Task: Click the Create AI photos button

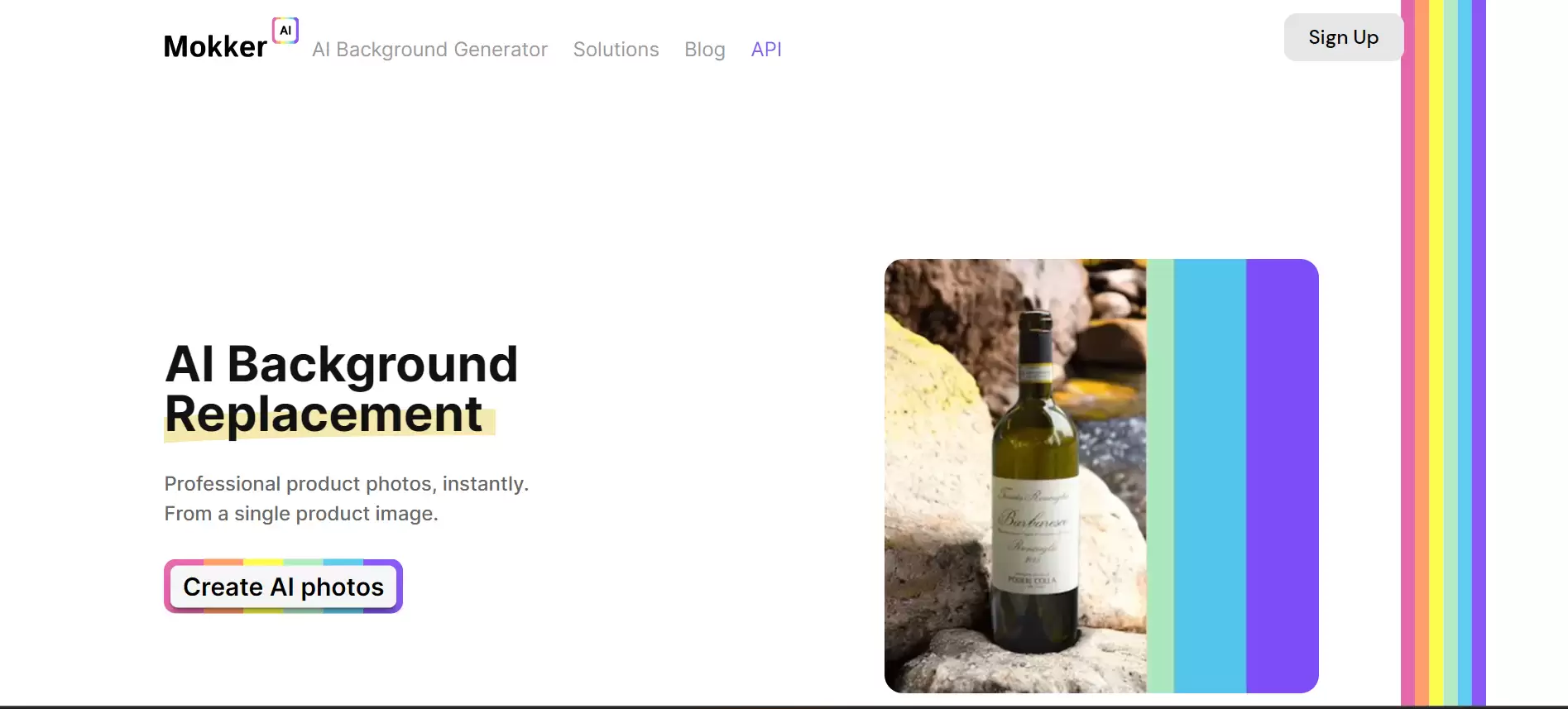Action: point(283,587)
